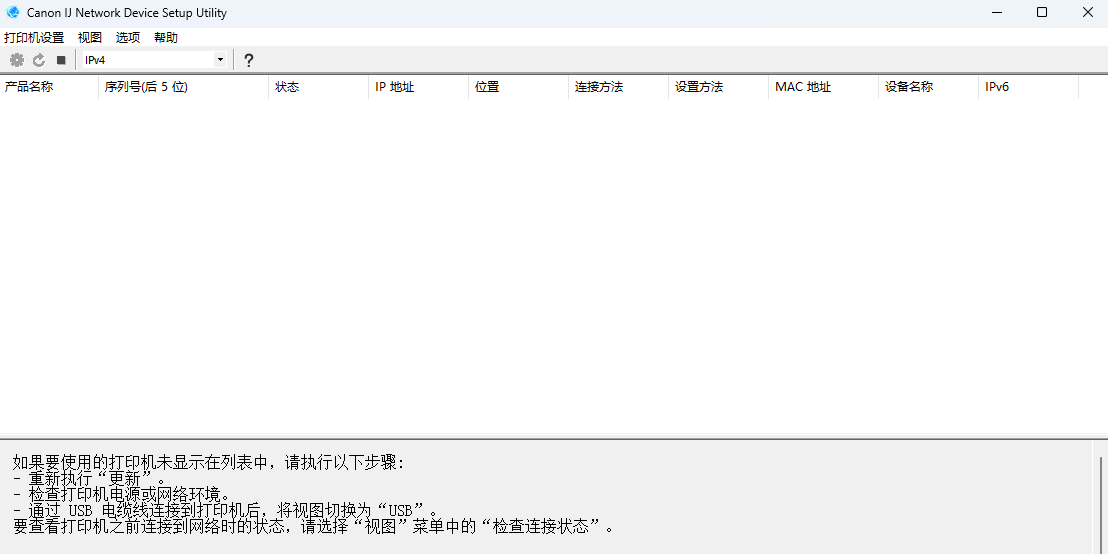1108x554 pixels.
Task: Click the 设备名称 column header
Action: pos(928,87)
